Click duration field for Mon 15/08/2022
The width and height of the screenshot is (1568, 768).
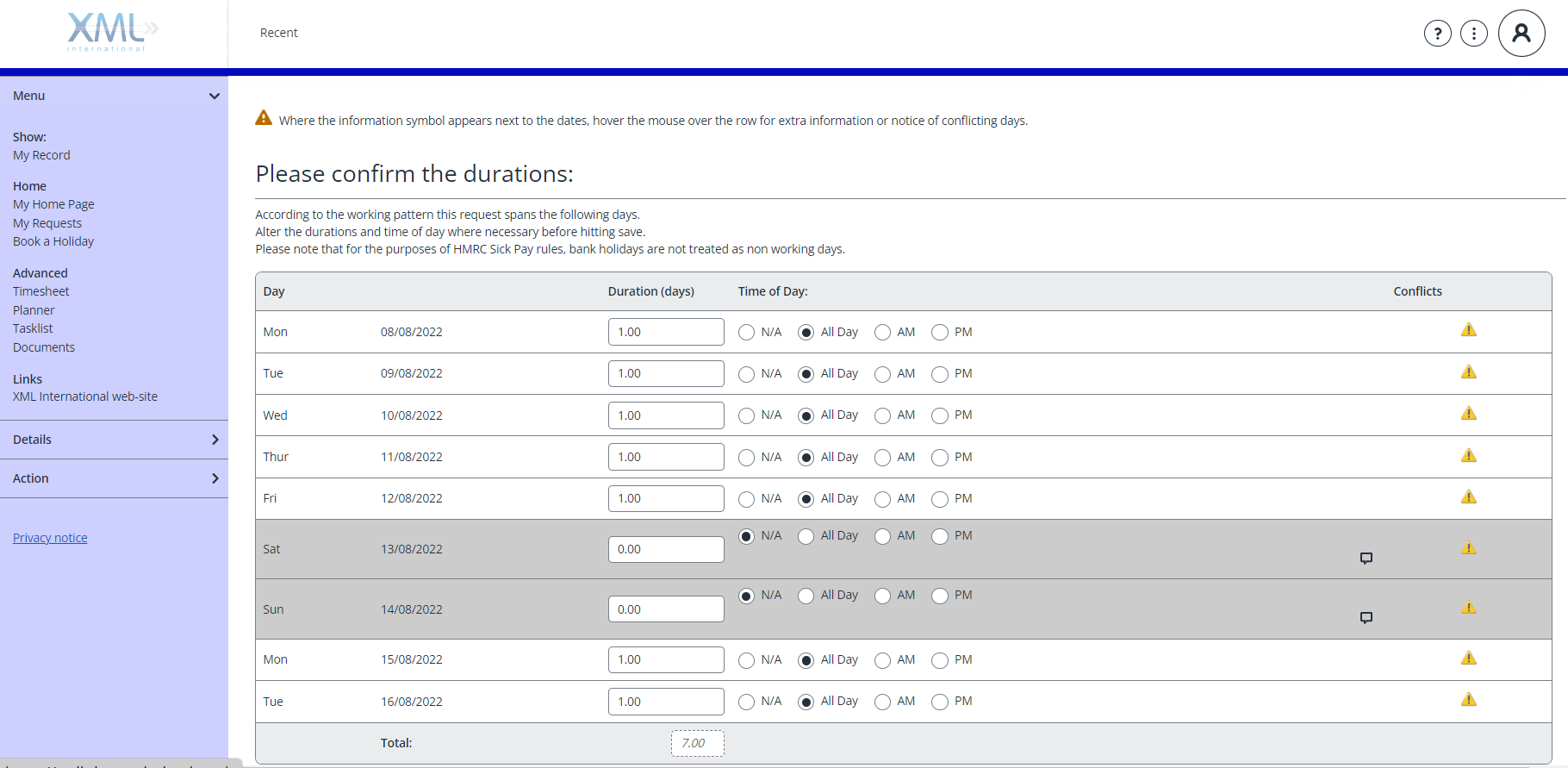tap(666, 659)
